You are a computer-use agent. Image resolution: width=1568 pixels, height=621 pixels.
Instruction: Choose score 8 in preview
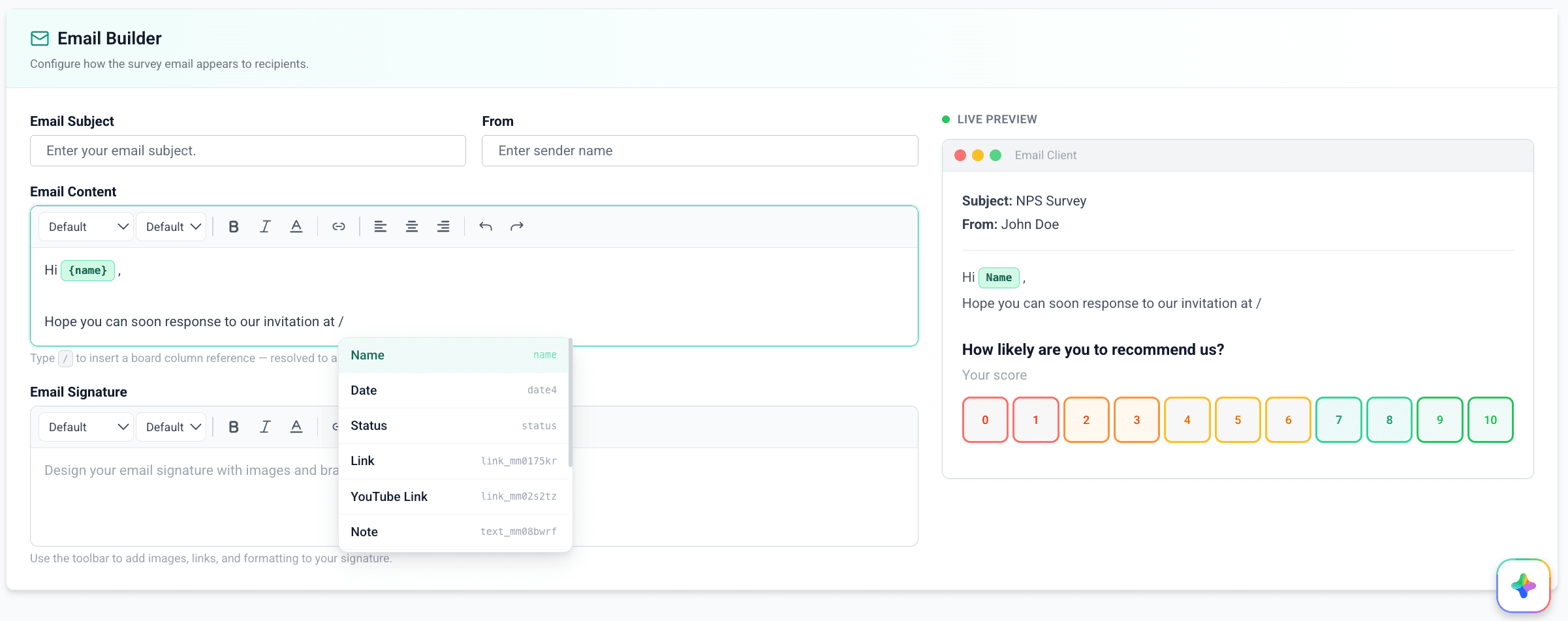pos(1389,419)
